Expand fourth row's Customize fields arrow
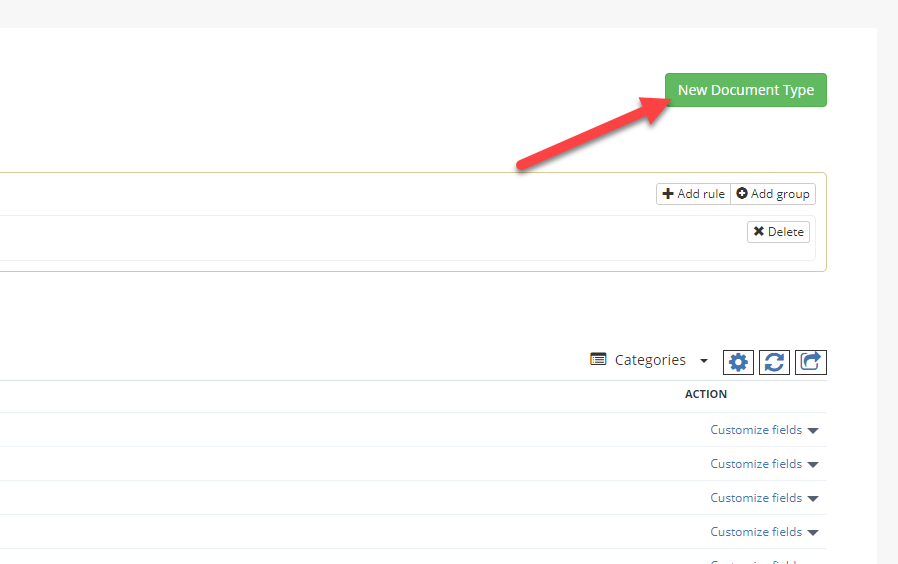Viewport: 898px width, 564px height. [813, 533]
